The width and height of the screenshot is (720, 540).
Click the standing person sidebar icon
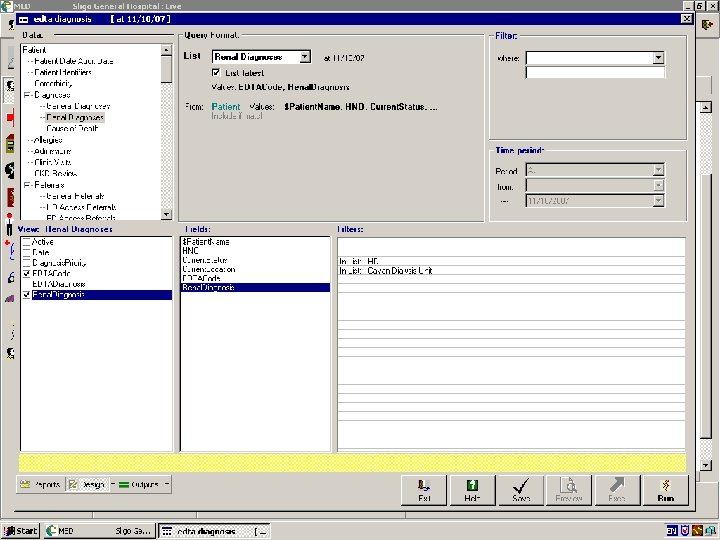[10, 224]
